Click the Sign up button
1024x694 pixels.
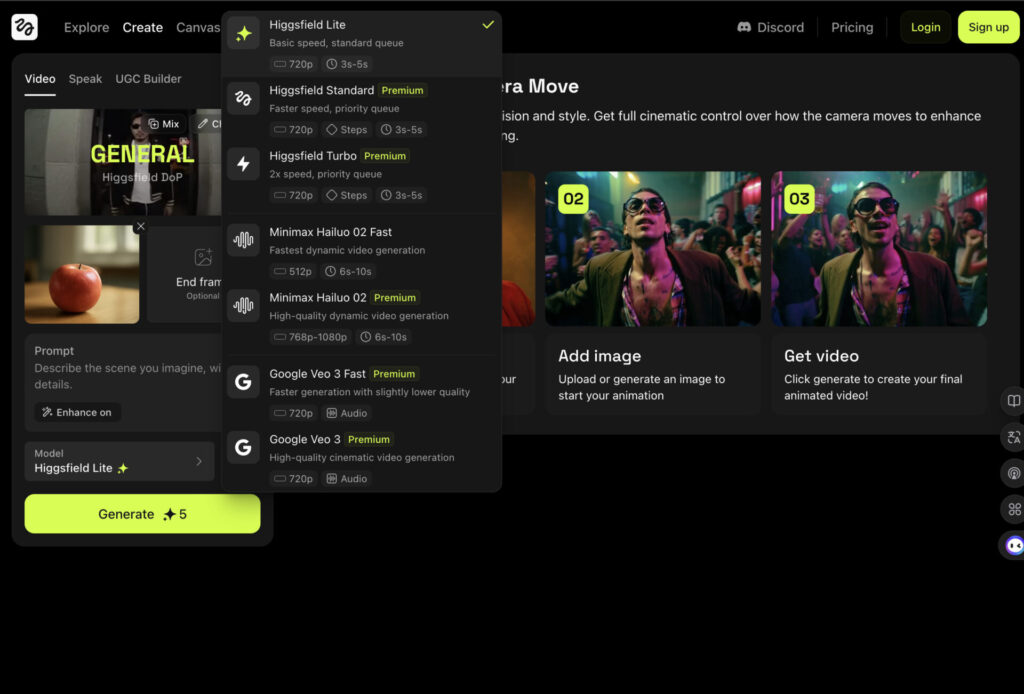(988, 27)
